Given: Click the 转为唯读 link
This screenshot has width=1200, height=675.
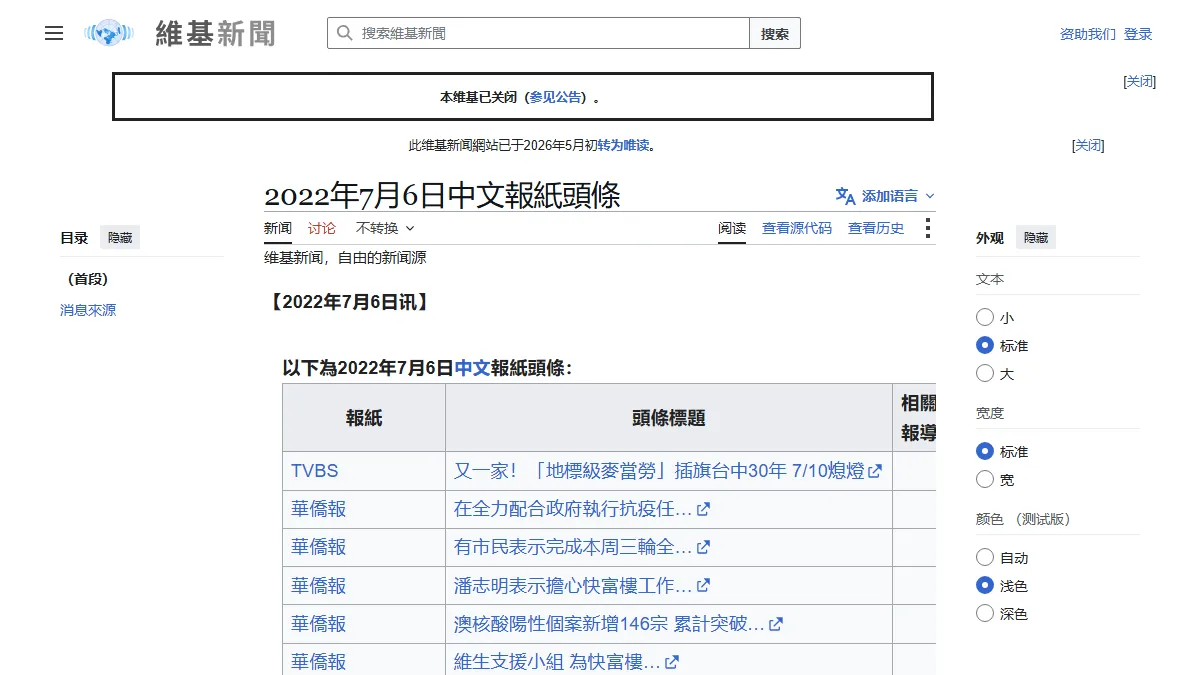Looking at the screenshot, I should click(623, 145).
